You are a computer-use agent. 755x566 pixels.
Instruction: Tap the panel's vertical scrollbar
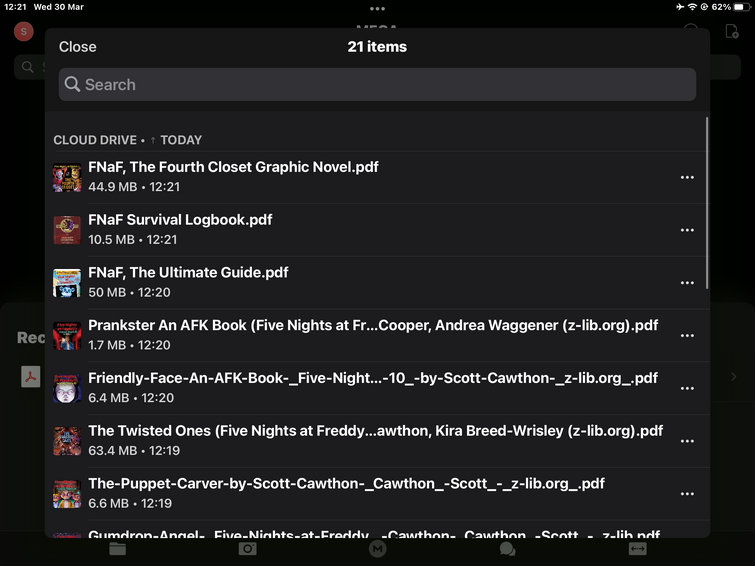707,203
